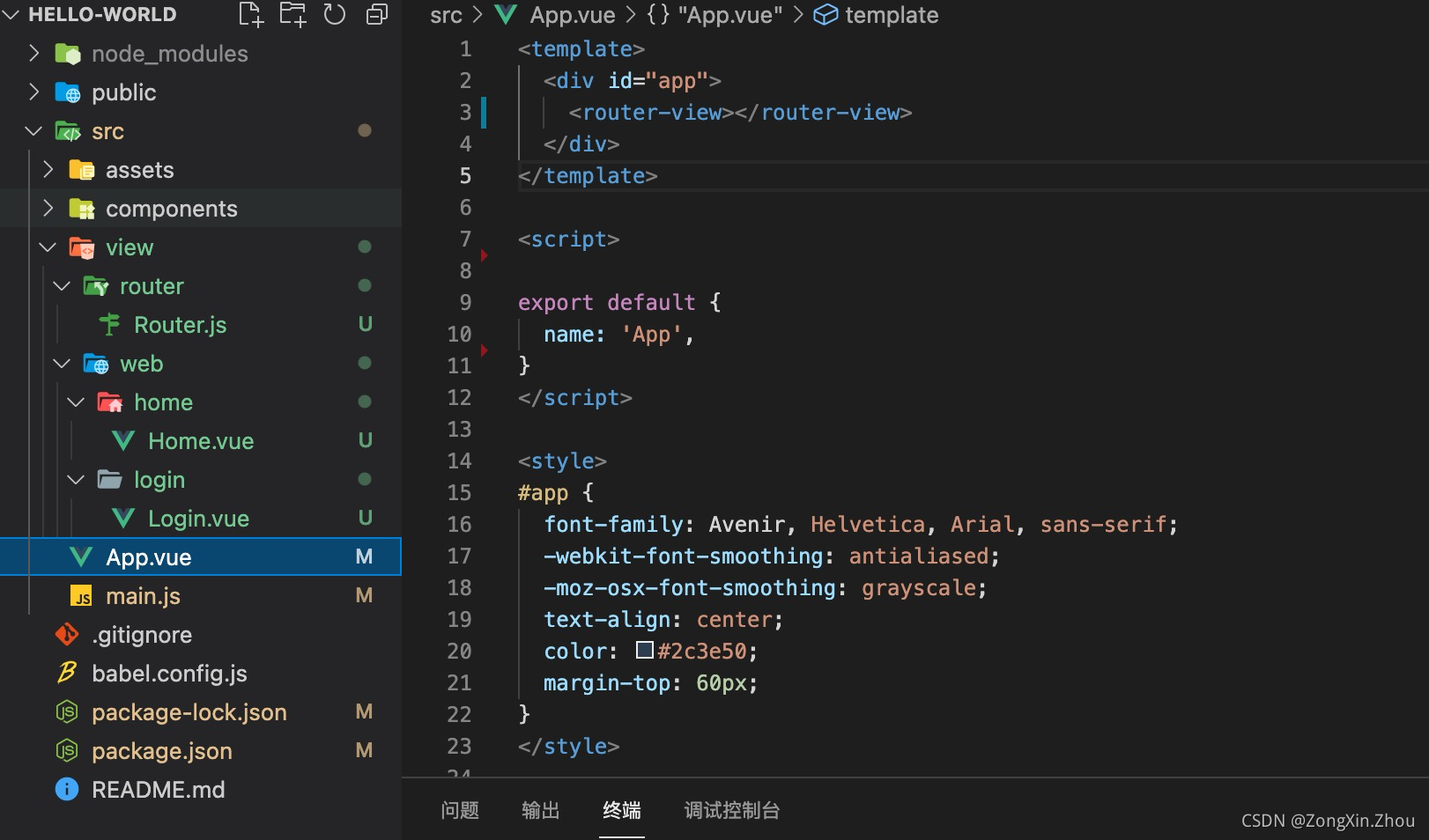The height and width of the screenshot is (840, 1429).
Task: Switch to the 终端 panel tab
Action: [x=622, y=810]
